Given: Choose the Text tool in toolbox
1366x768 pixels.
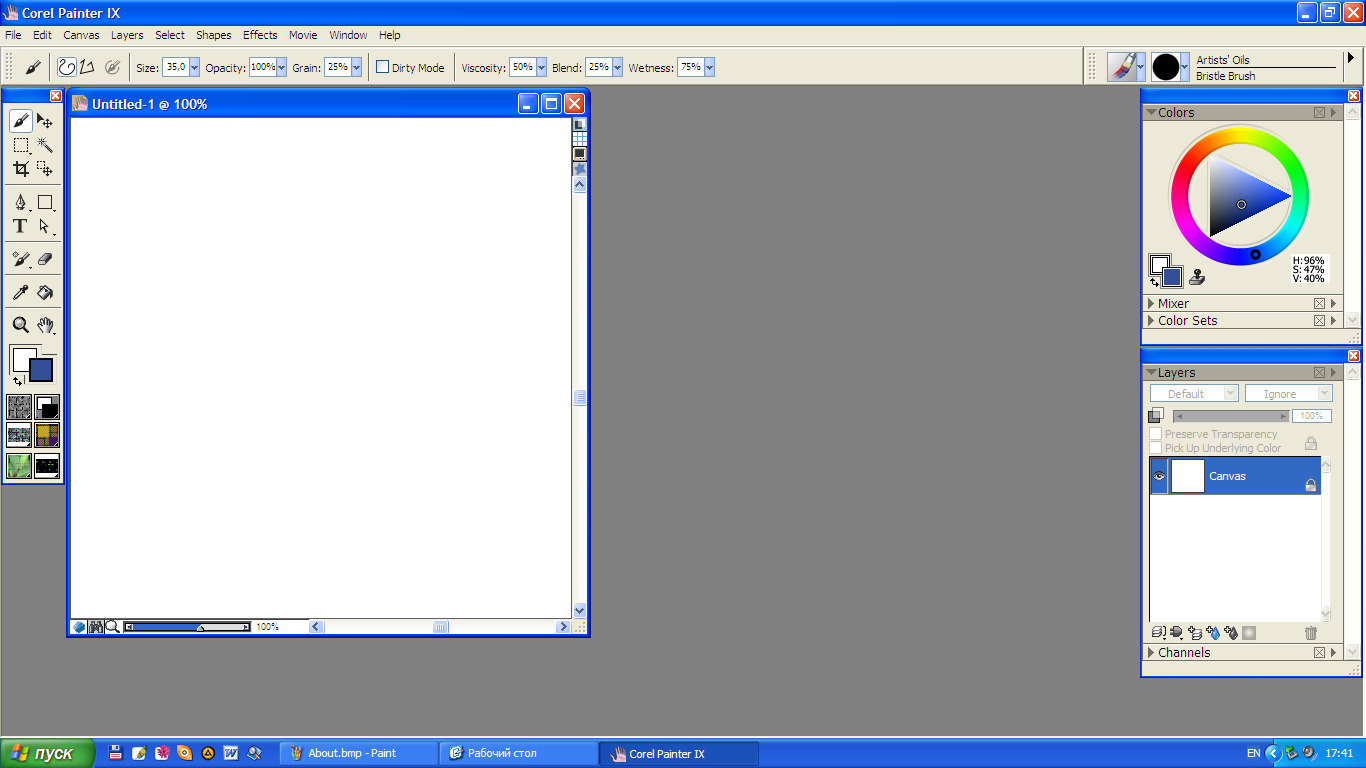Looking at the screenshot, I should pyautogui.click(x=20, y=227).
